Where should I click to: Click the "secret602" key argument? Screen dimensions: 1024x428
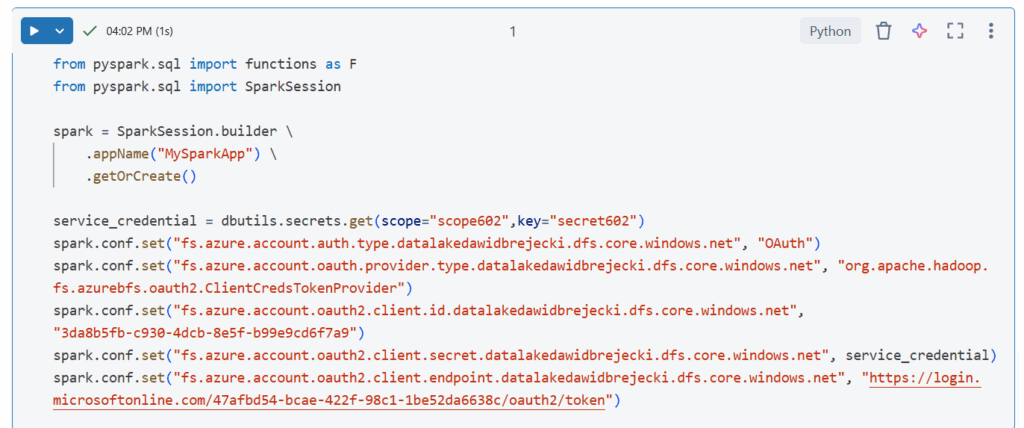(x=598, y=220)
